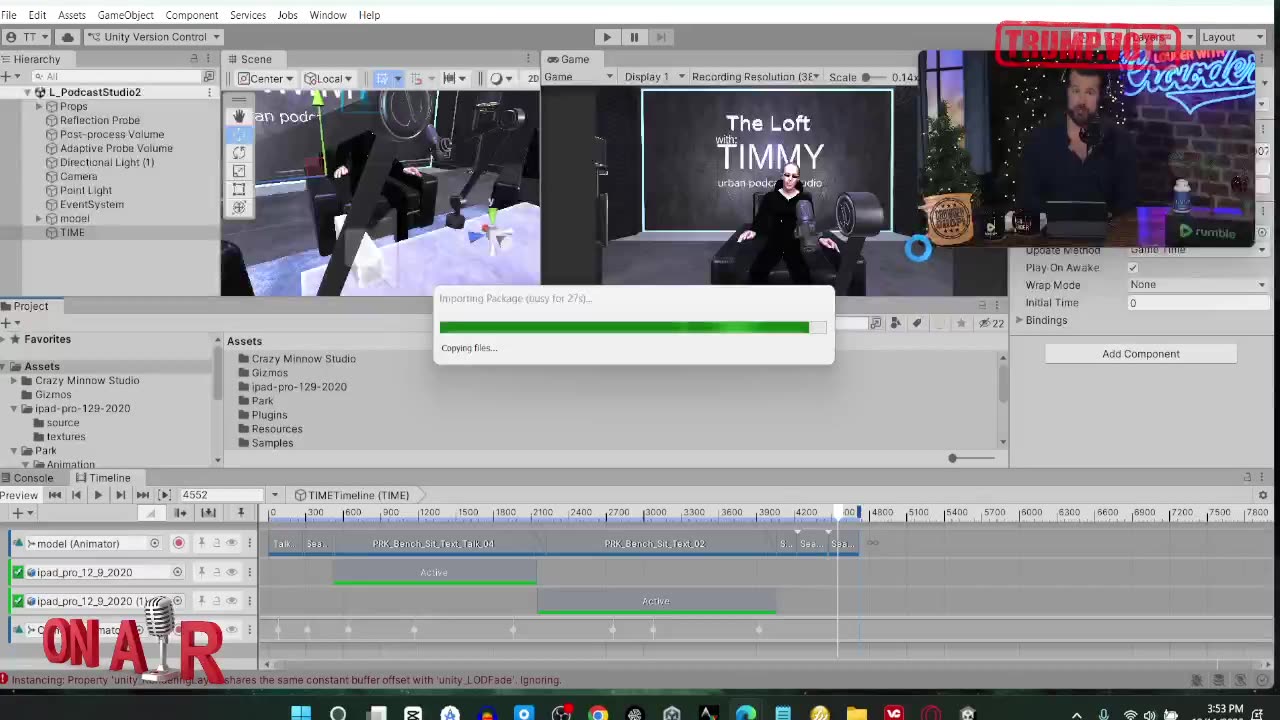Select the Transform tool in Scene view
Screen dimensions: 1280x720
tap(238, 207)
